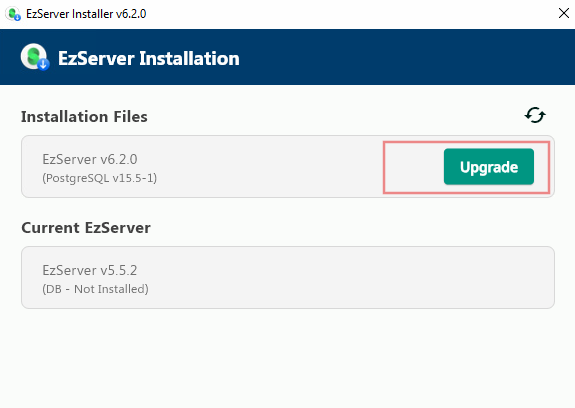The height and width of the screenshot is (408, 575).
Task: Select the Current EzServer heading
Action: pyautogui.click(x=86, y=228)
